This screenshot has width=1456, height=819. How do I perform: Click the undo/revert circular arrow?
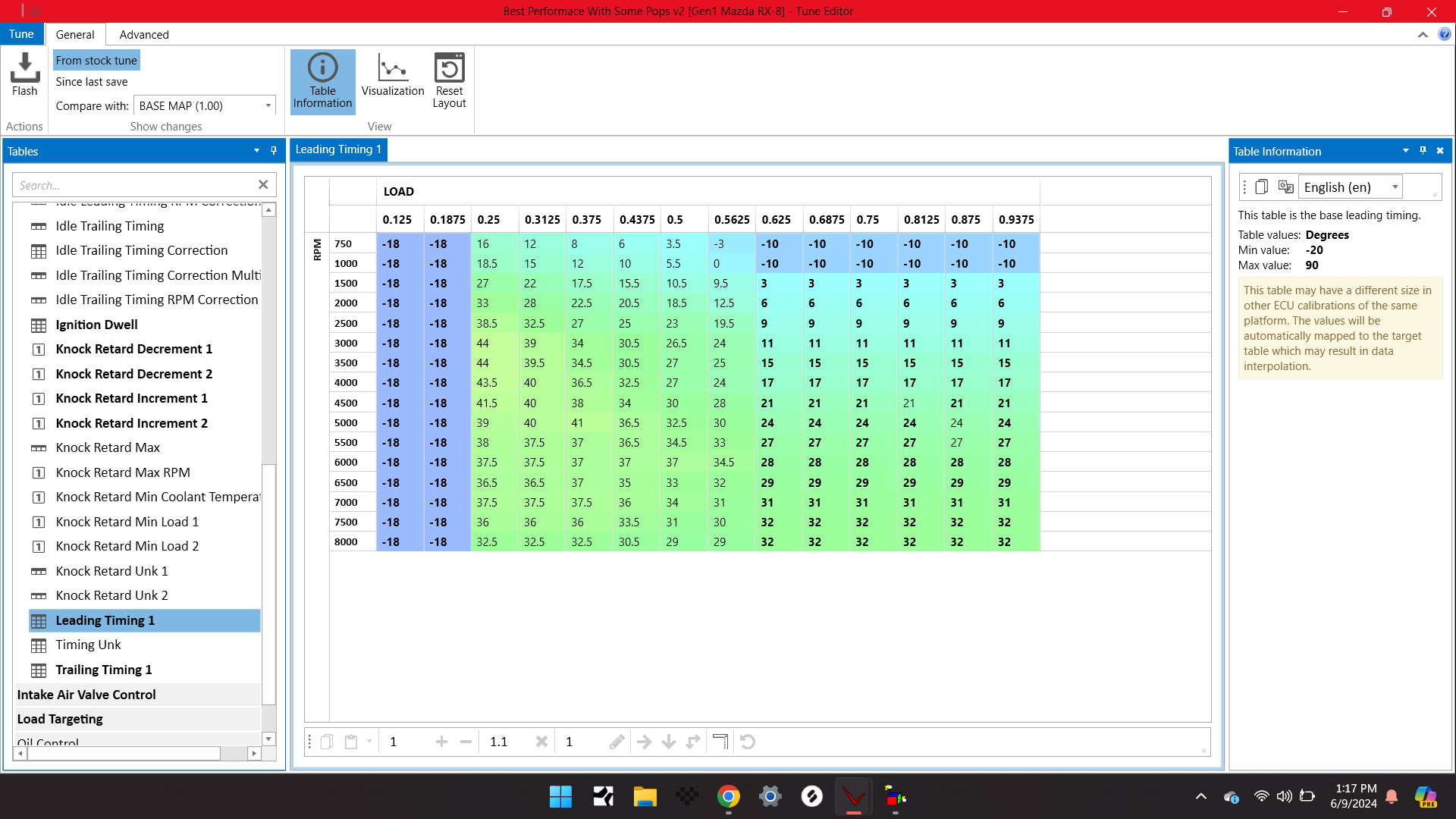[748, 742]
